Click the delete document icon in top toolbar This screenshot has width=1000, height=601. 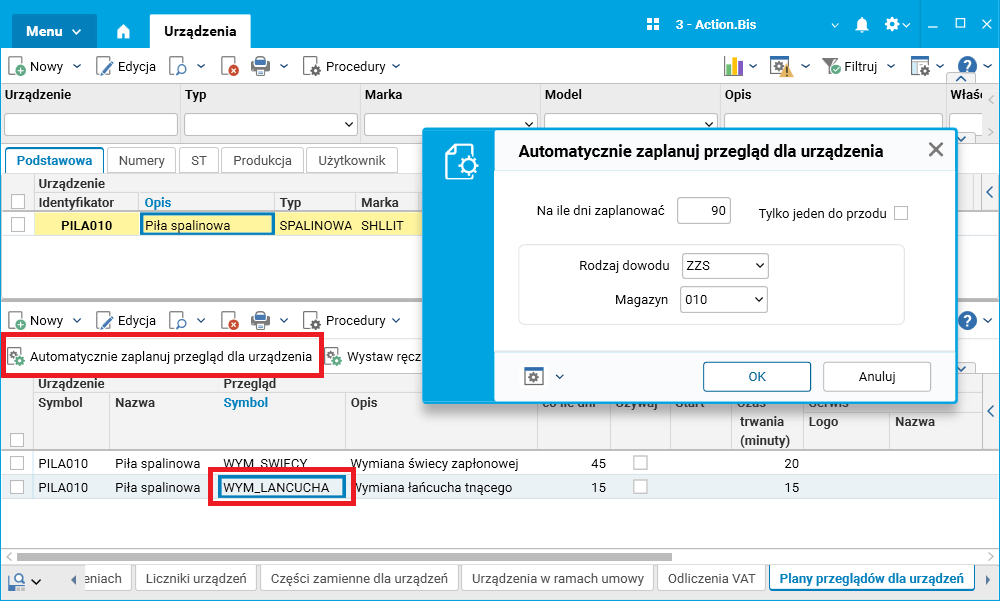(x=230, y=66)
